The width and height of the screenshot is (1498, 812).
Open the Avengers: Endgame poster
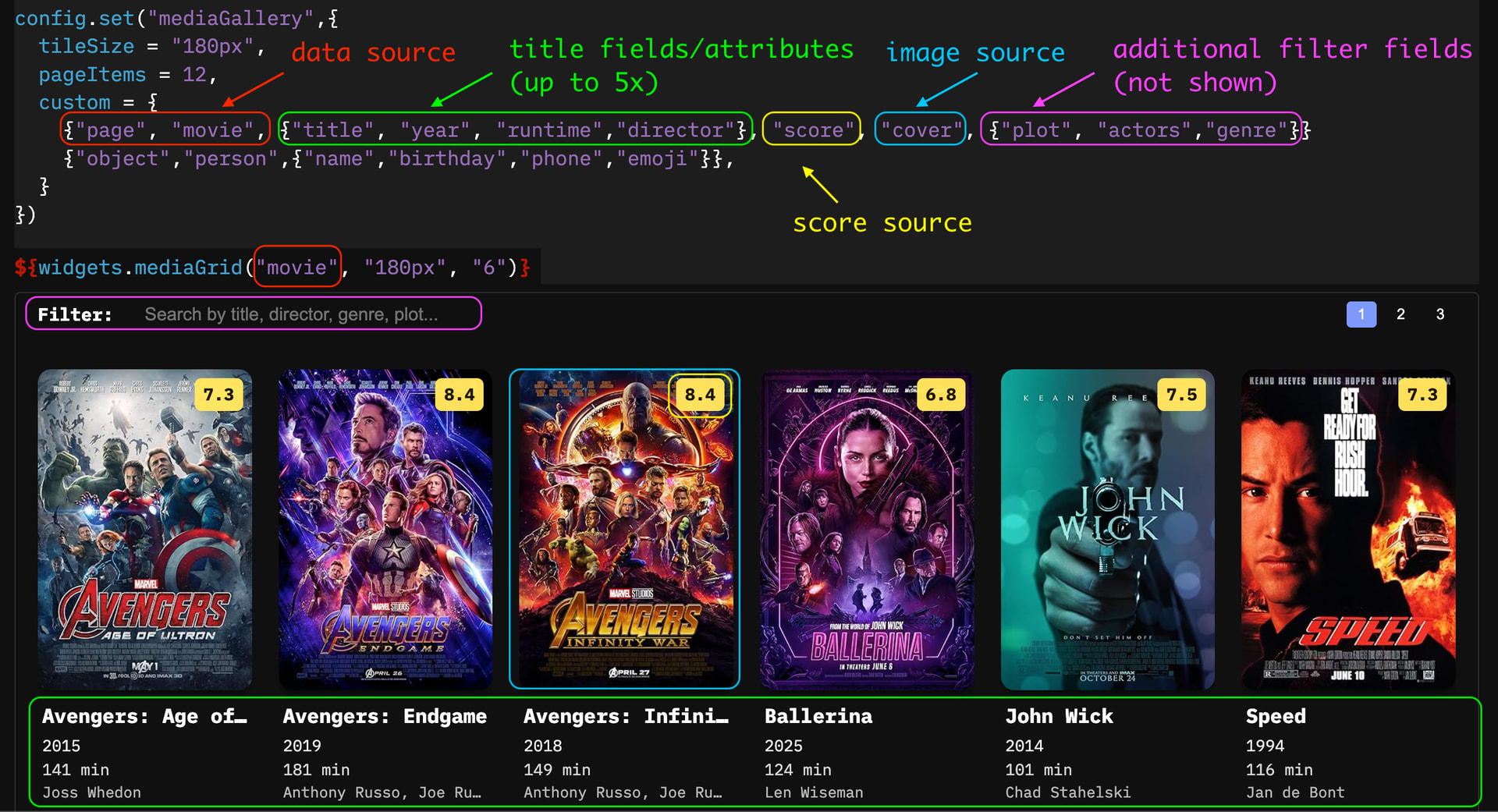[x=385, y=530]
